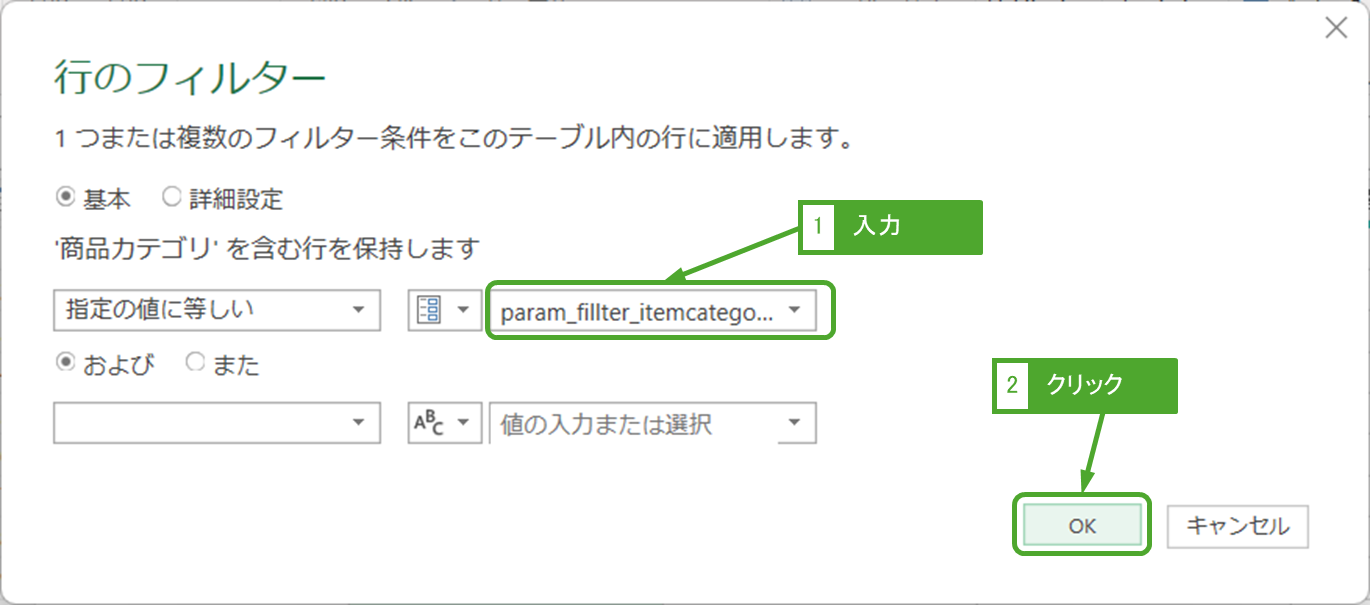Image resolution: width=1370 pixels, height=605 pixels.
Task: Open the 値の入力または選択 dropdown arrow
Action: (794, 423)
